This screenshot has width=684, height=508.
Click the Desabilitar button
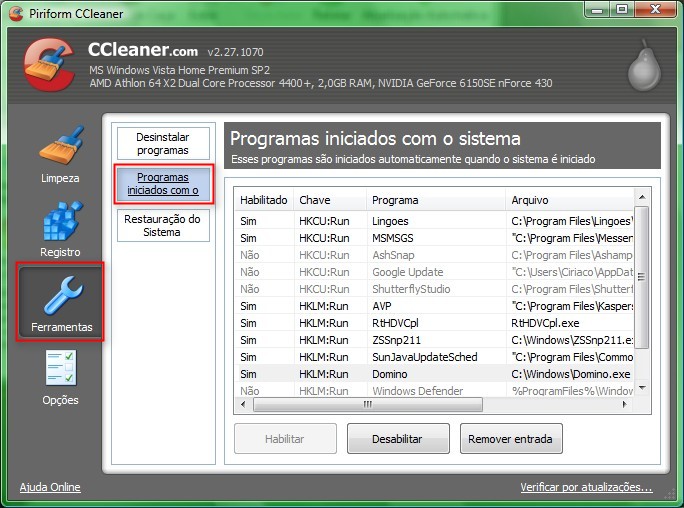pos(398,439)
